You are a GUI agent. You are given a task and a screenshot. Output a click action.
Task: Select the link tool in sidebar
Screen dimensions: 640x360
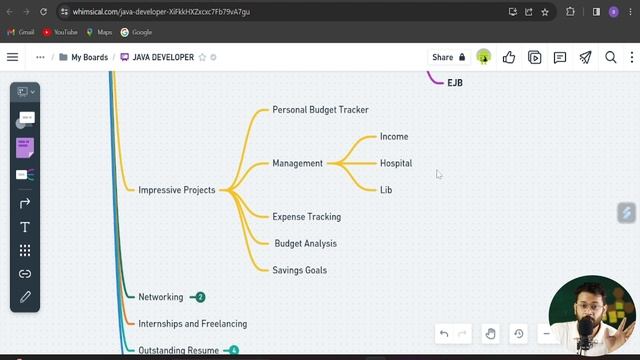25,273
